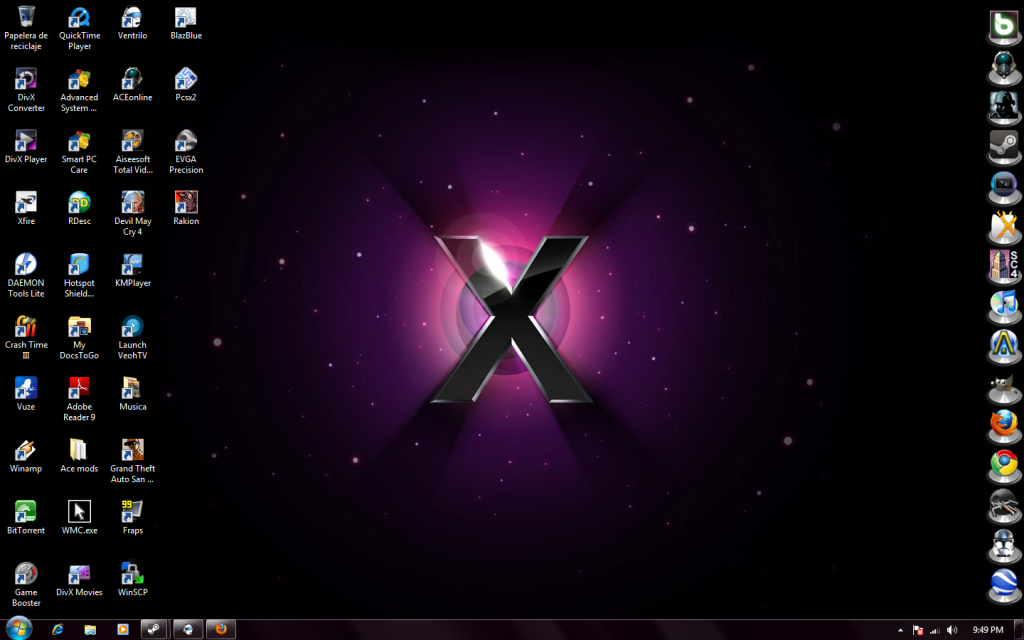Select the ACEonline desktop shortcut
The image size is (1024, 640).
pyautogui.click(x=133, y=85)
